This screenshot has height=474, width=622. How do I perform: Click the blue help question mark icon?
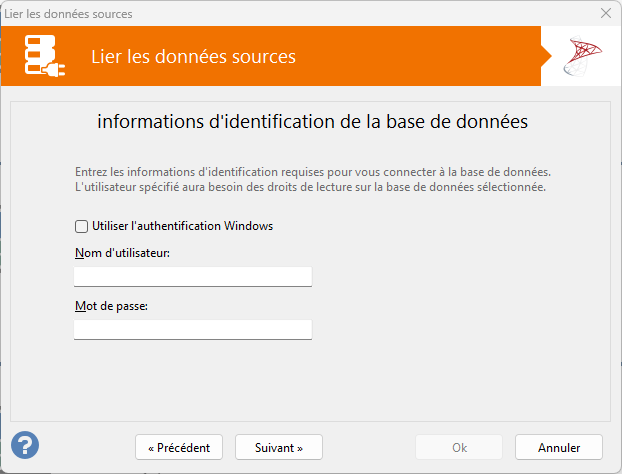tap(25, 445)
